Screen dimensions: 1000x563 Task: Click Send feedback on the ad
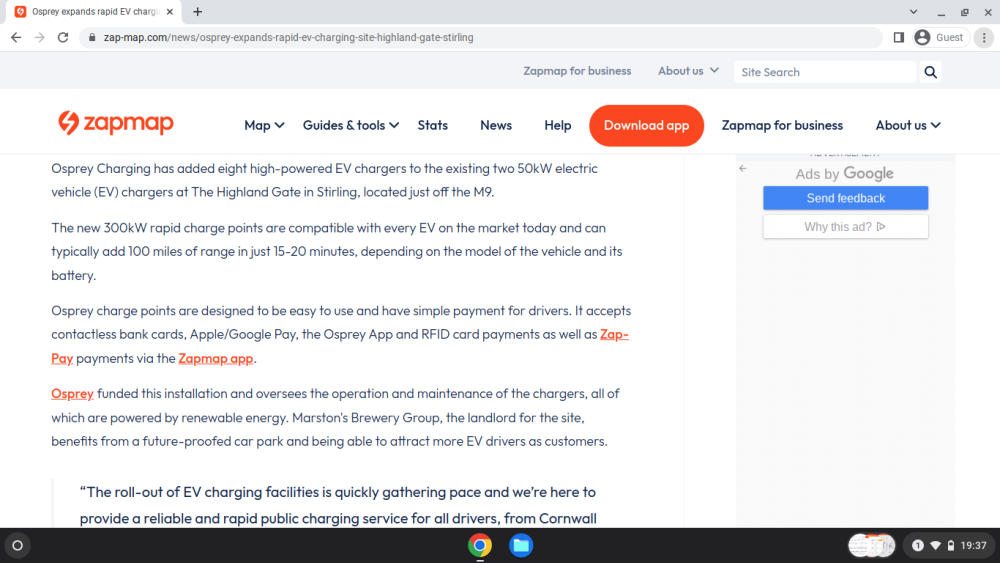(x=845, y=198)
